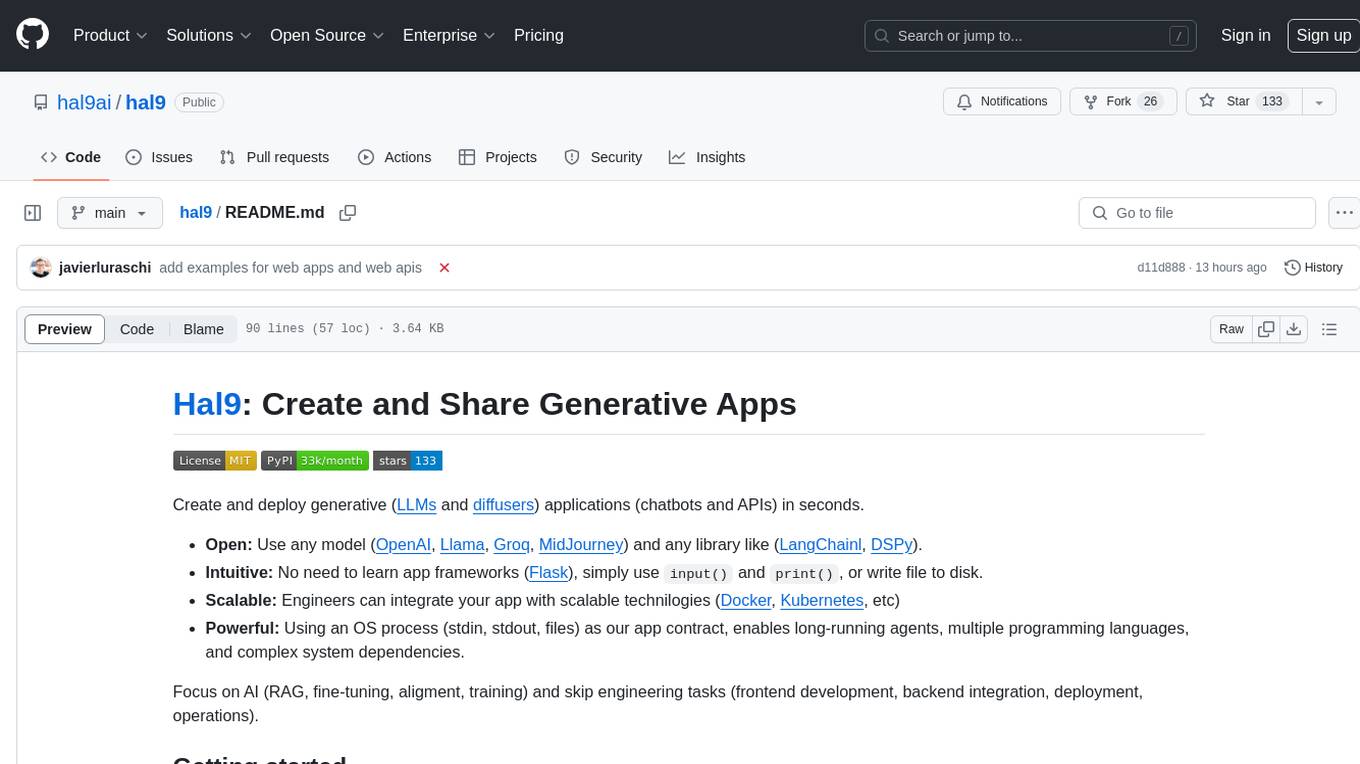Open the Llama link
The height and width of the screenshot is (764, 1360).
point(462,545)
